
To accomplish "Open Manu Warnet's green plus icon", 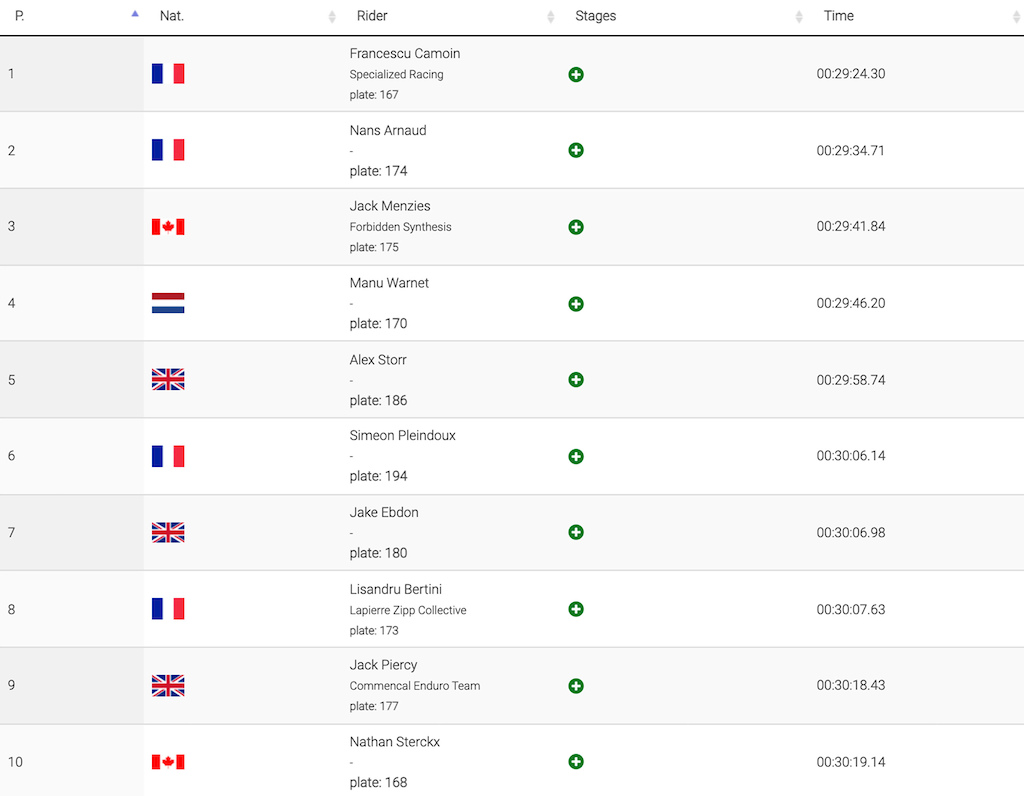I will point(575,304).
